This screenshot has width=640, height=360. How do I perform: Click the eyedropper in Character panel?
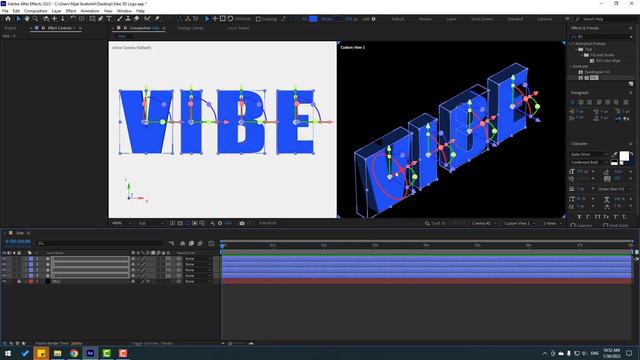[x=615, y=155]
